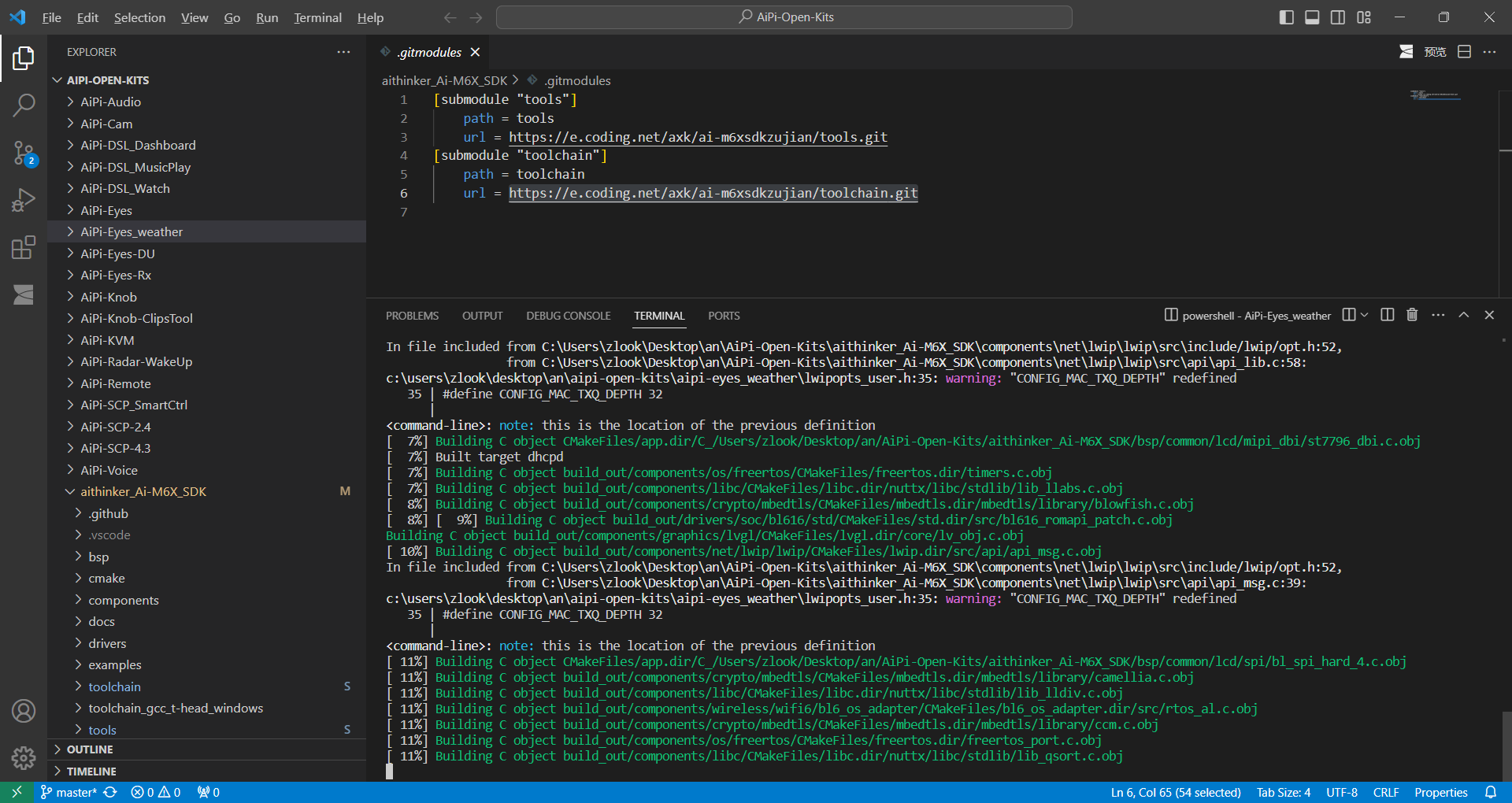Switch to the PROBLEMS panel tab

(412, 316)
